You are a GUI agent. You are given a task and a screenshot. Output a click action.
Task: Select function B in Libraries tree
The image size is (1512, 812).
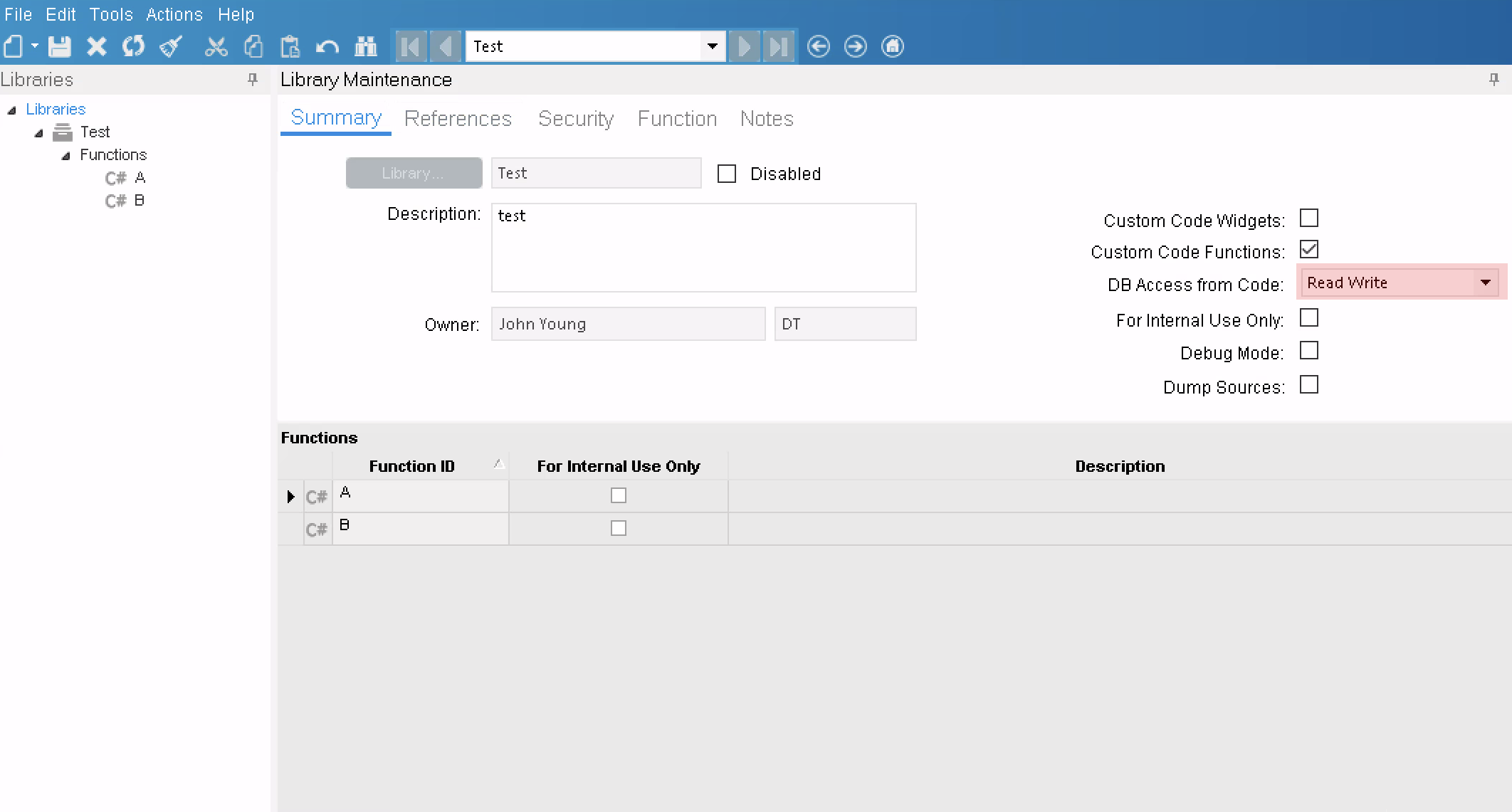139,201
